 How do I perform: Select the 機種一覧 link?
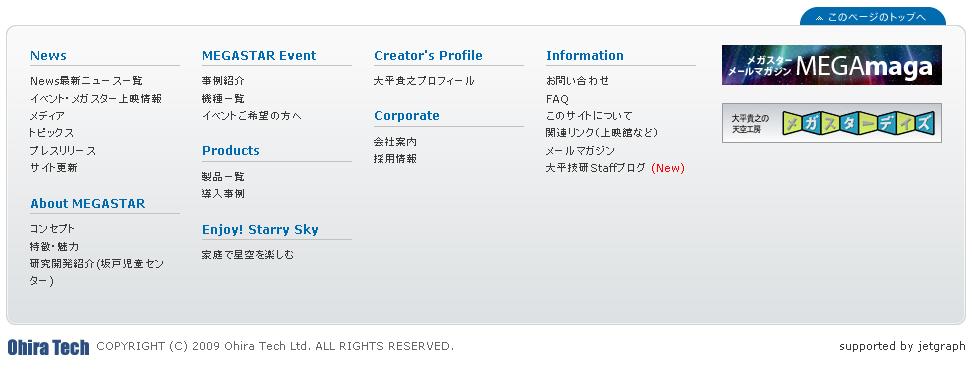click(223, 99)
